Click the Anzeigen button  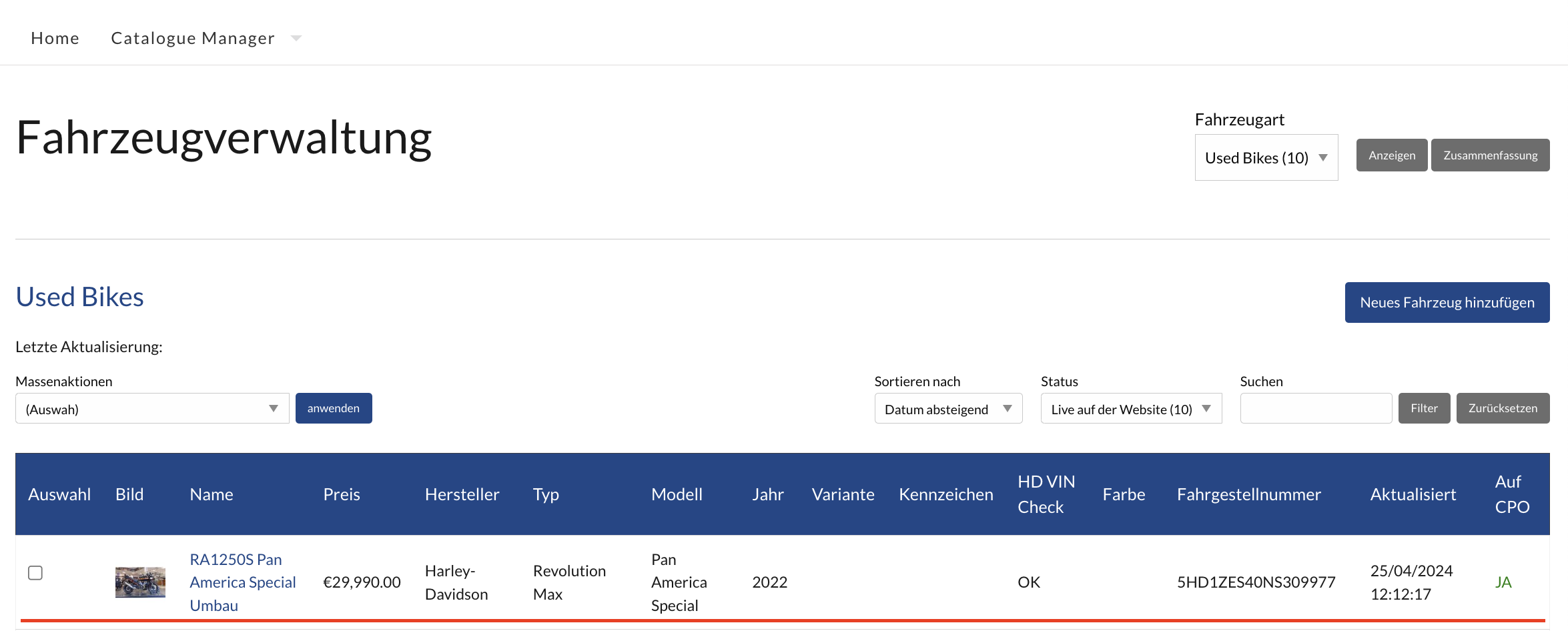pos(1391,155)
